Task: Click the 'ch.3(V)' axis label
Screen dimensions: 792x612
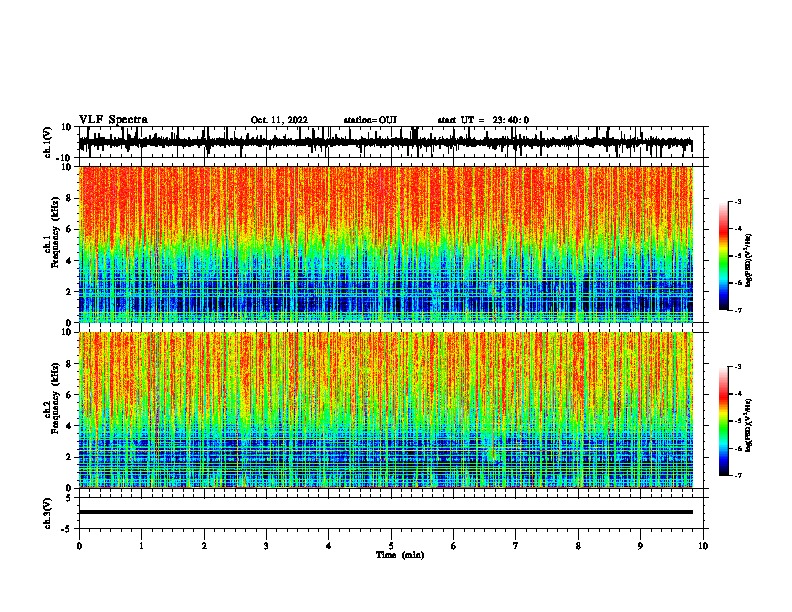Action: 47,513
